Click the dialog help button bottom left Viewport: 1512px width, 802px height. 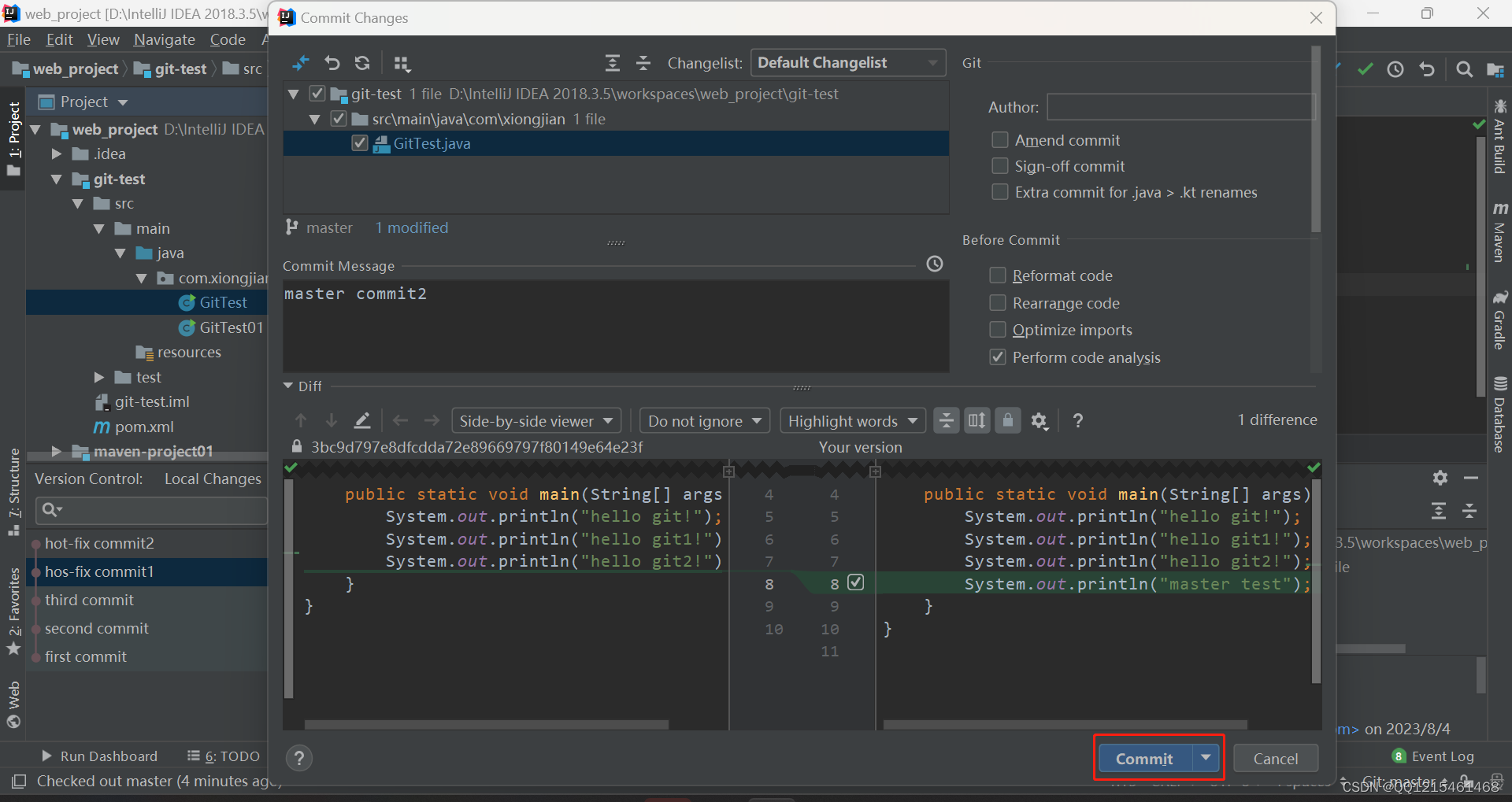[299, 759]
